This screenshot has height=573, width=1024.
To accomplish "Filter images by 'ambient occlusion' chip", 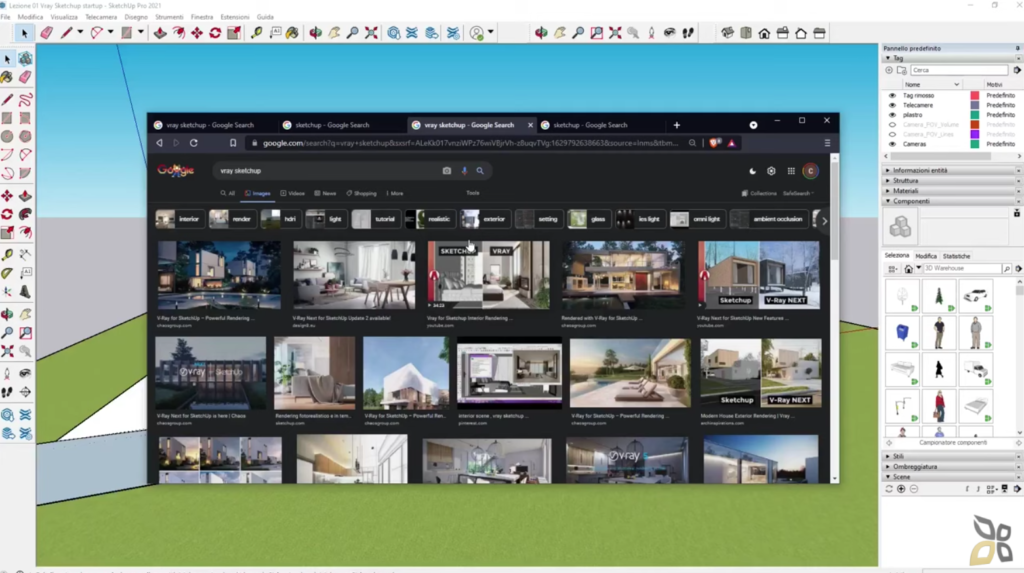I will [768, 219].
